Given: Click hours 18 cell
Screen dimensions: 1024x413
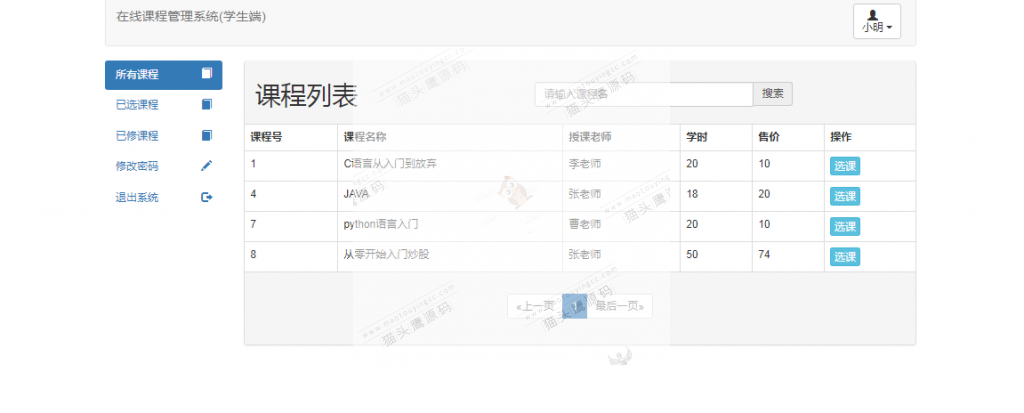Looking at the screenshot, I should pos(716,196).
